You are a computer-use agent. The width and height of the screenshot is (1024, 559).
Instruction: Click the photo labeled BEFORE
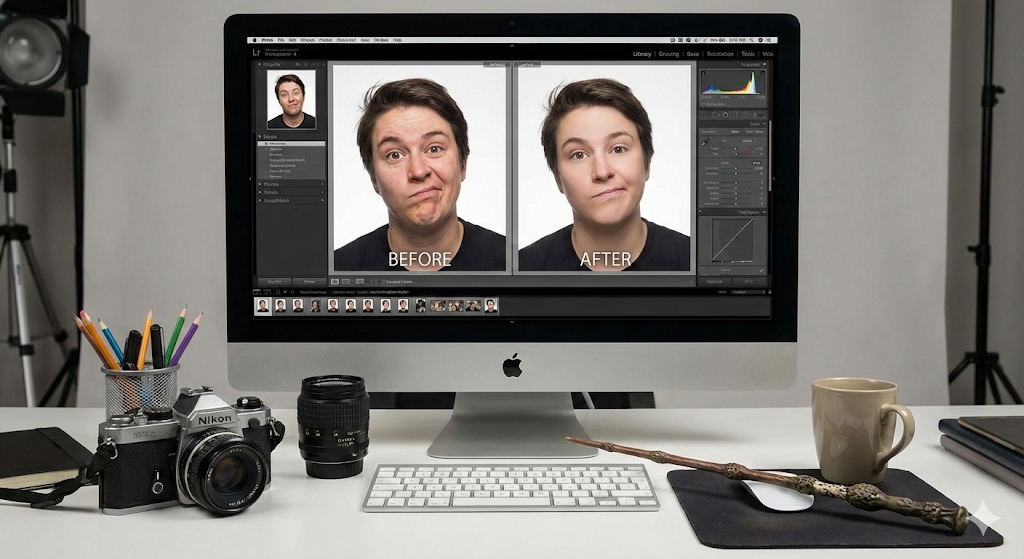click(x=419, y=168)
